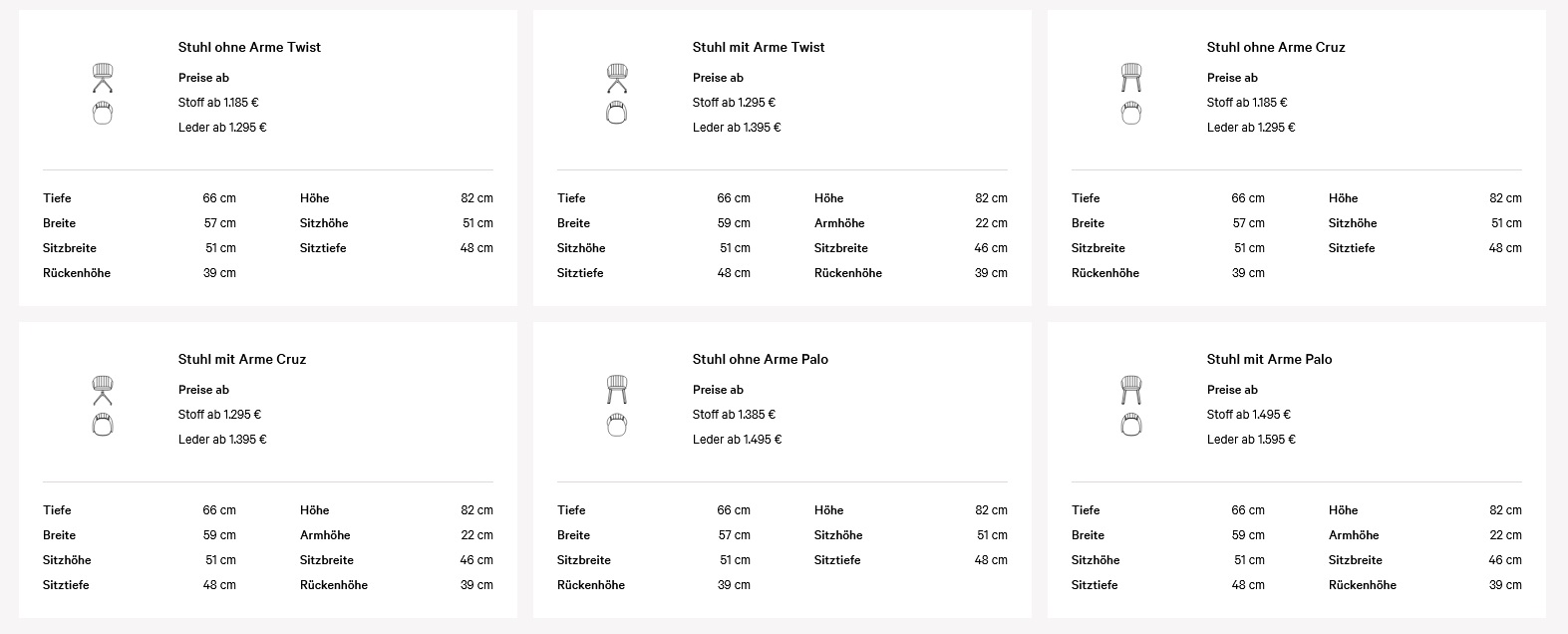Click the front-view icon of Stuhl ohne Arme Cruz
Image resolution: width=1568 pixels, height=634 pixels.
click(x=1130, y=78)
